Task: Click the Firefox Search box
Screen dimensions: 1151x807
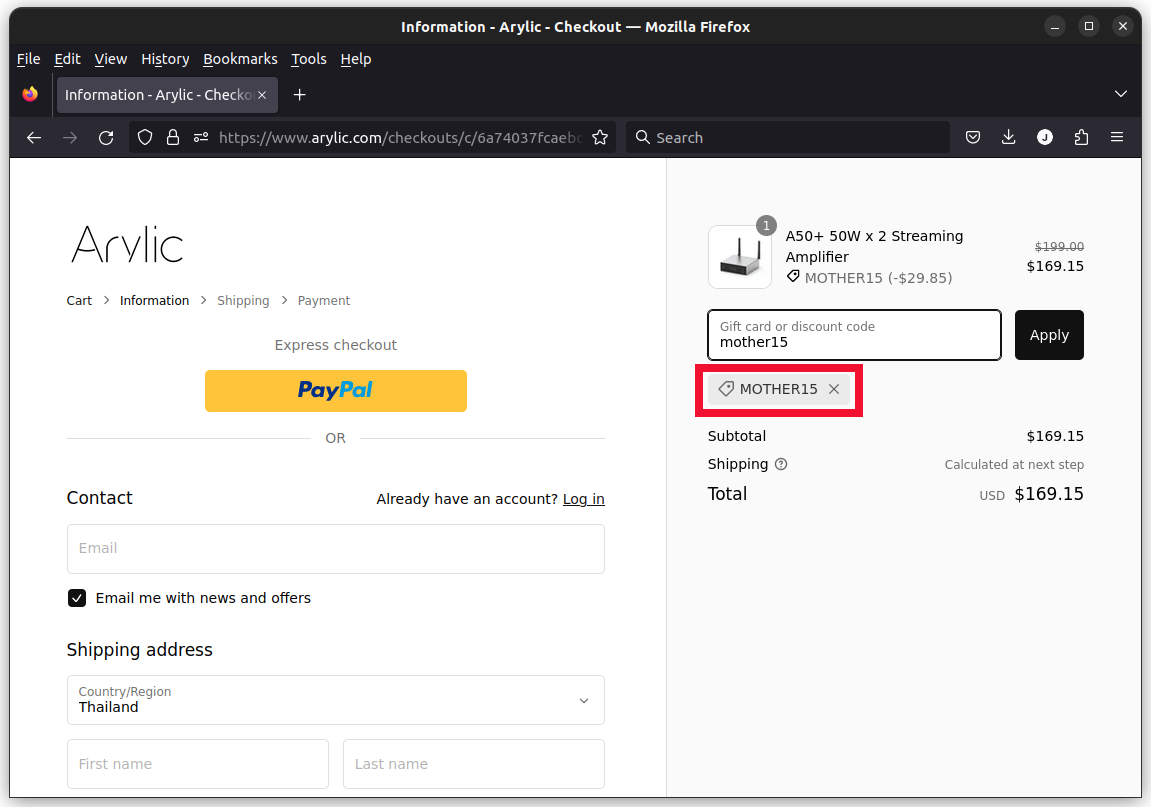Action: (788, 137)
